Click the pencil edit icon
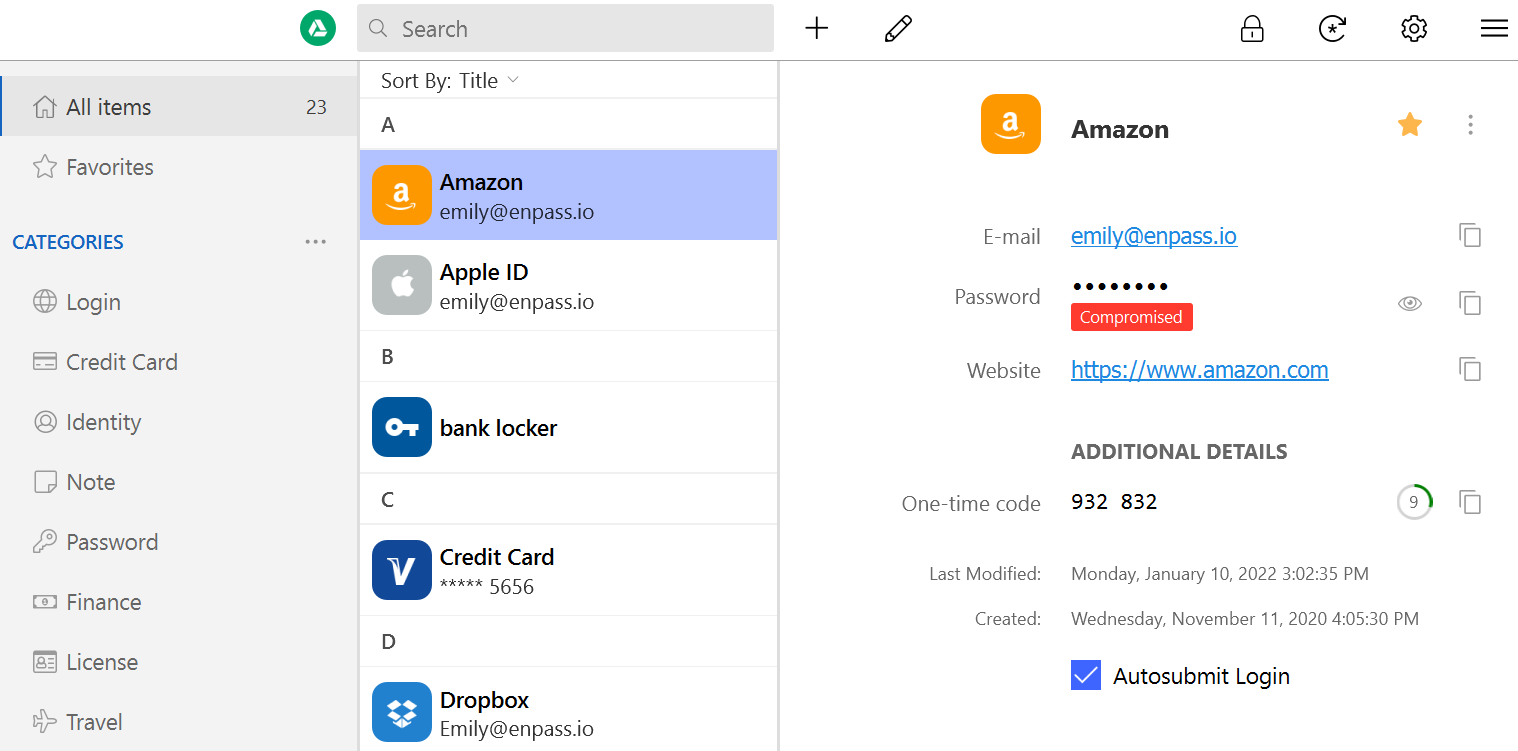This screenshot has width=1518, height=751. pos(899,28)
